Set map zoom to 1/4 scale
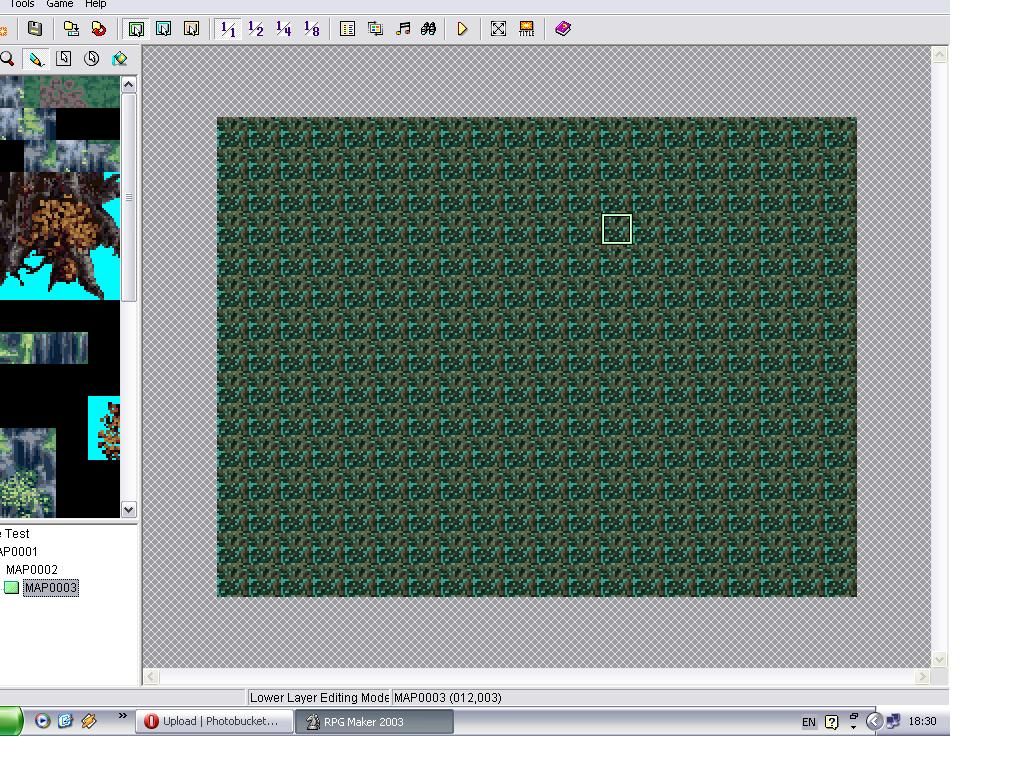1024x768 pixels. [284, 29]
